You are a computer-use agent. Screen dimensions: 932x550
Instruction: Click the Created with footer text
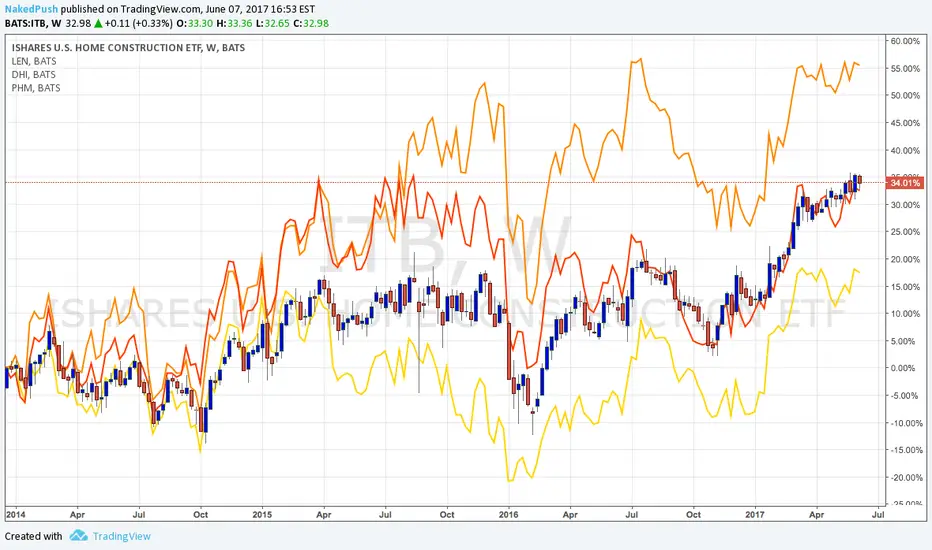[33, 536]
